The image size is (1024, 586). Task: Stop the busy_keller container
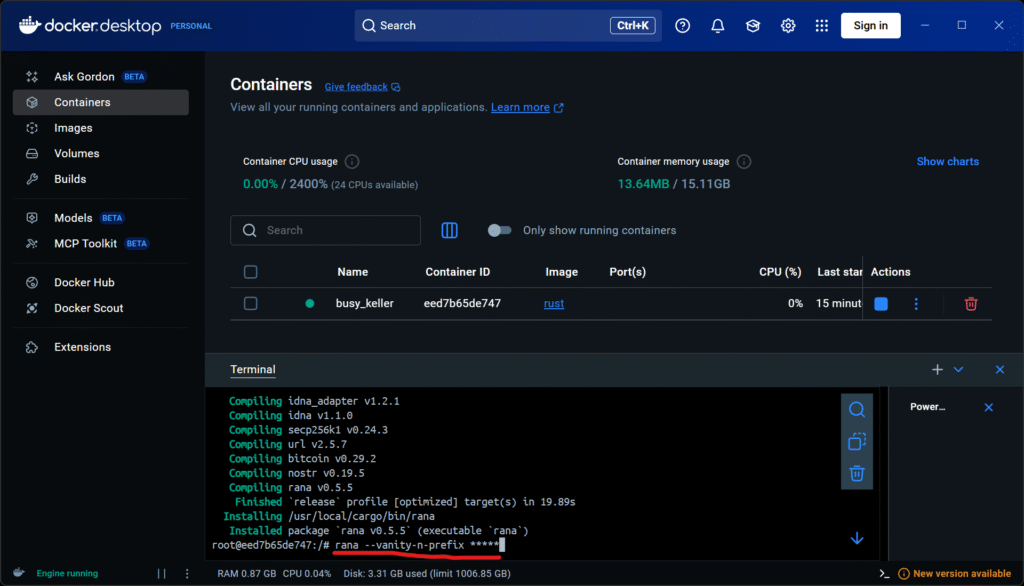pos(881,304)
